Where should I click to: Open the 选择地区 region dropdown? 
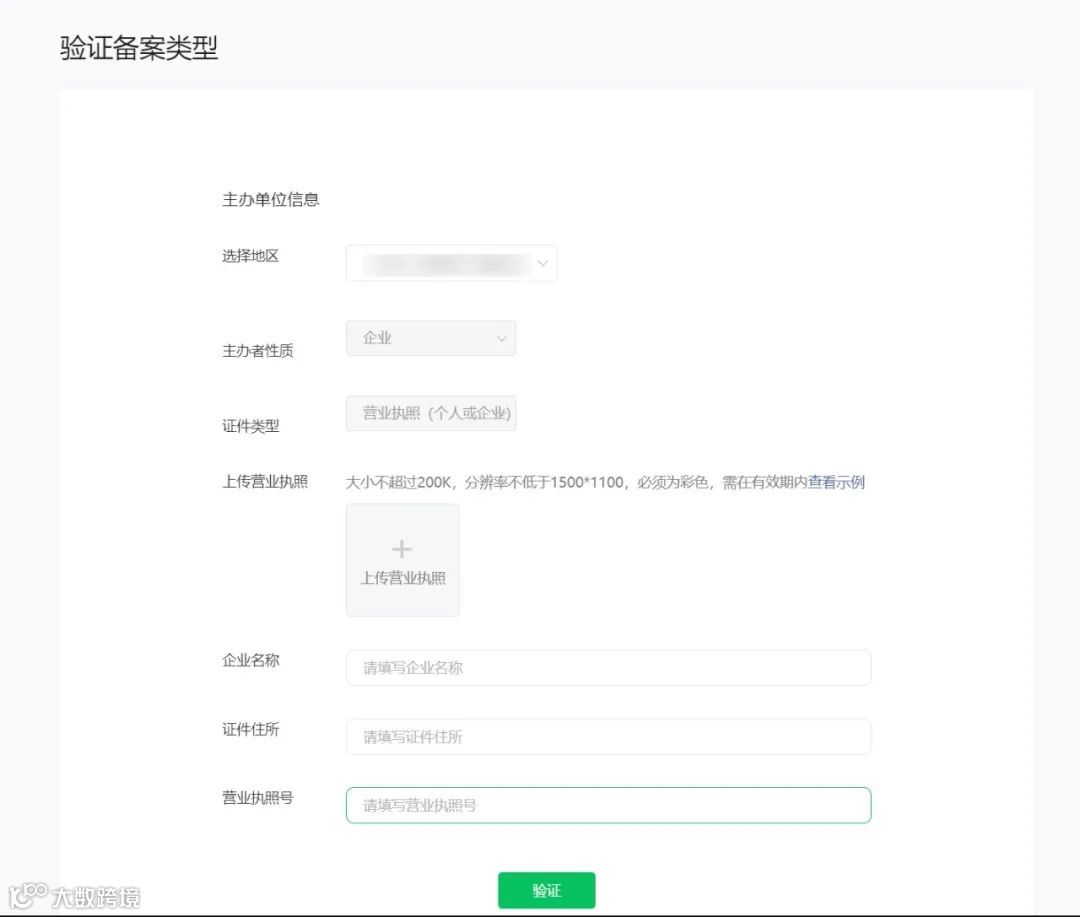point(451,263)
